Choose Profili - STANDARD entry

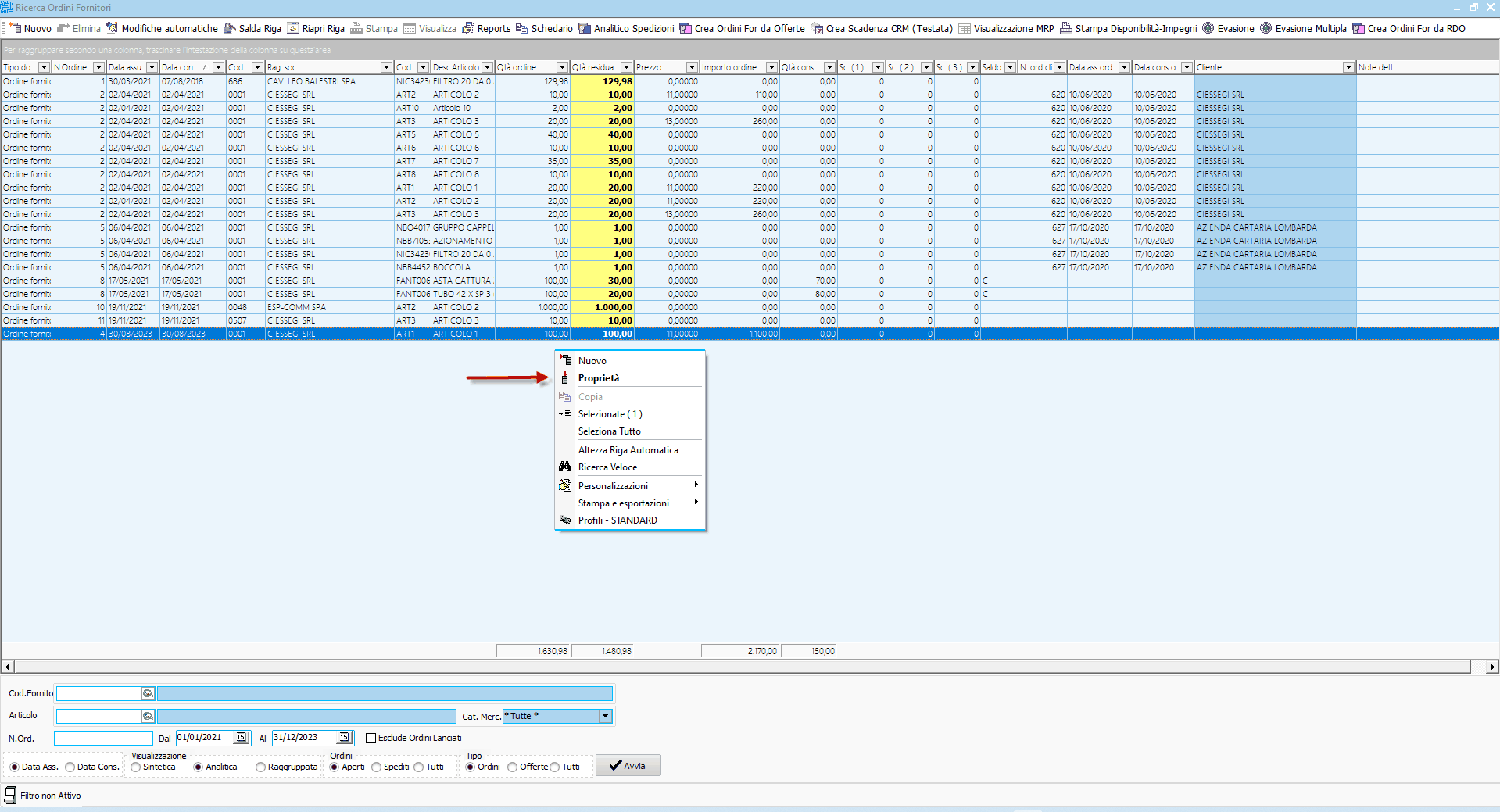630,520
